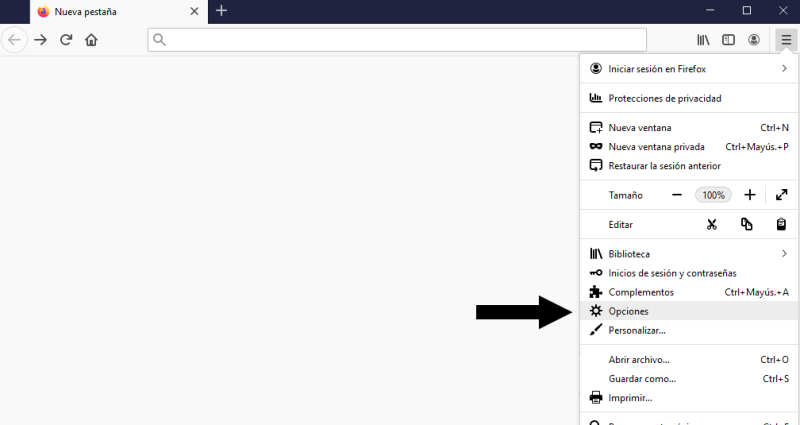Expand Iniciar sesión en Firefox entry
The image size is (800, 425).
click(690, 69)
